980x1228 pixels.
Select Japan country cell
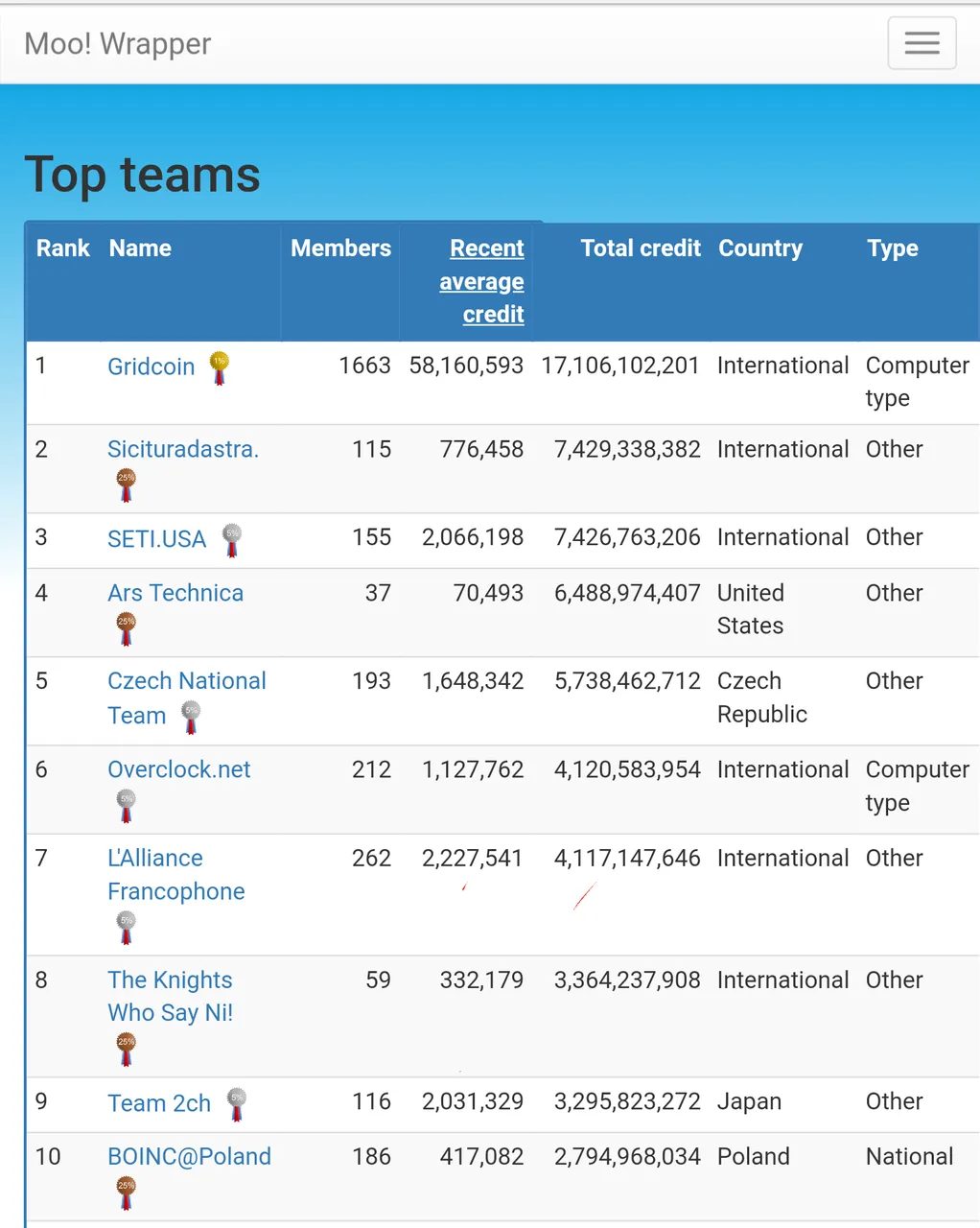(x=749, y=1101)
